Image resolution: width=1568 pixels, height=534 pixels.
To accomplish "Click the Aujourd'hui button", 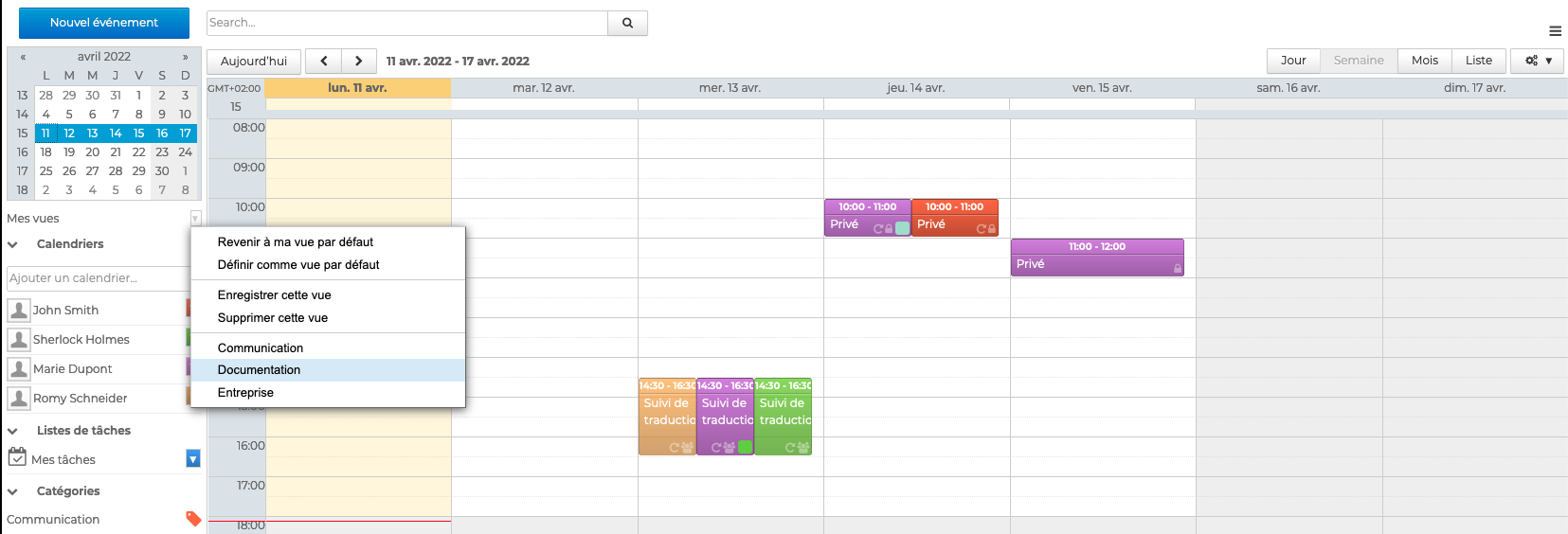I will [x=253, y=62].
